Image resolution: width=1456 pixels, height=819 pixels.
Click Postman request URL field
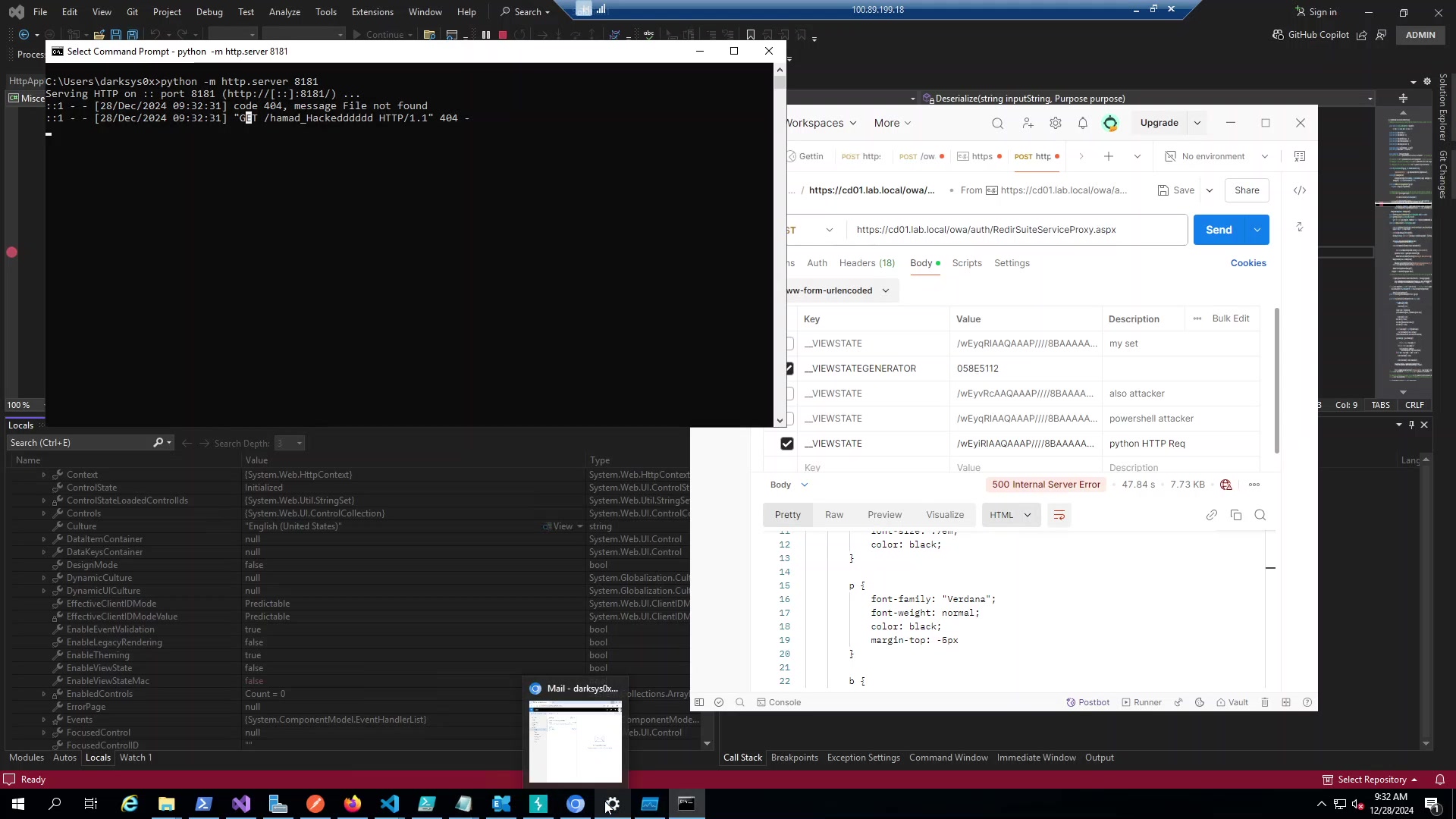(1016, 230)
